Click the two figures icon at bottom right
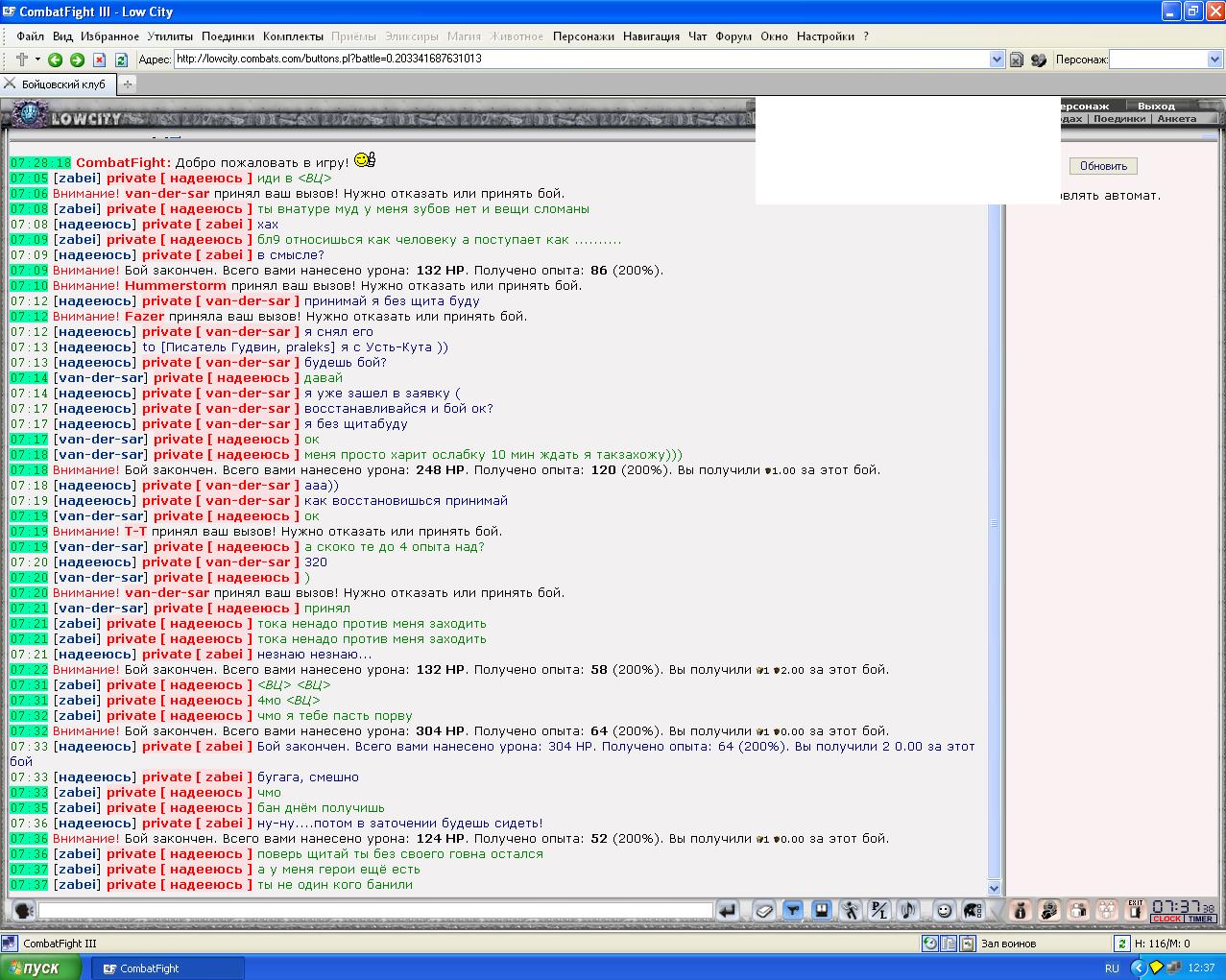The image size is (1226, 980). [x=1079, y=910]
